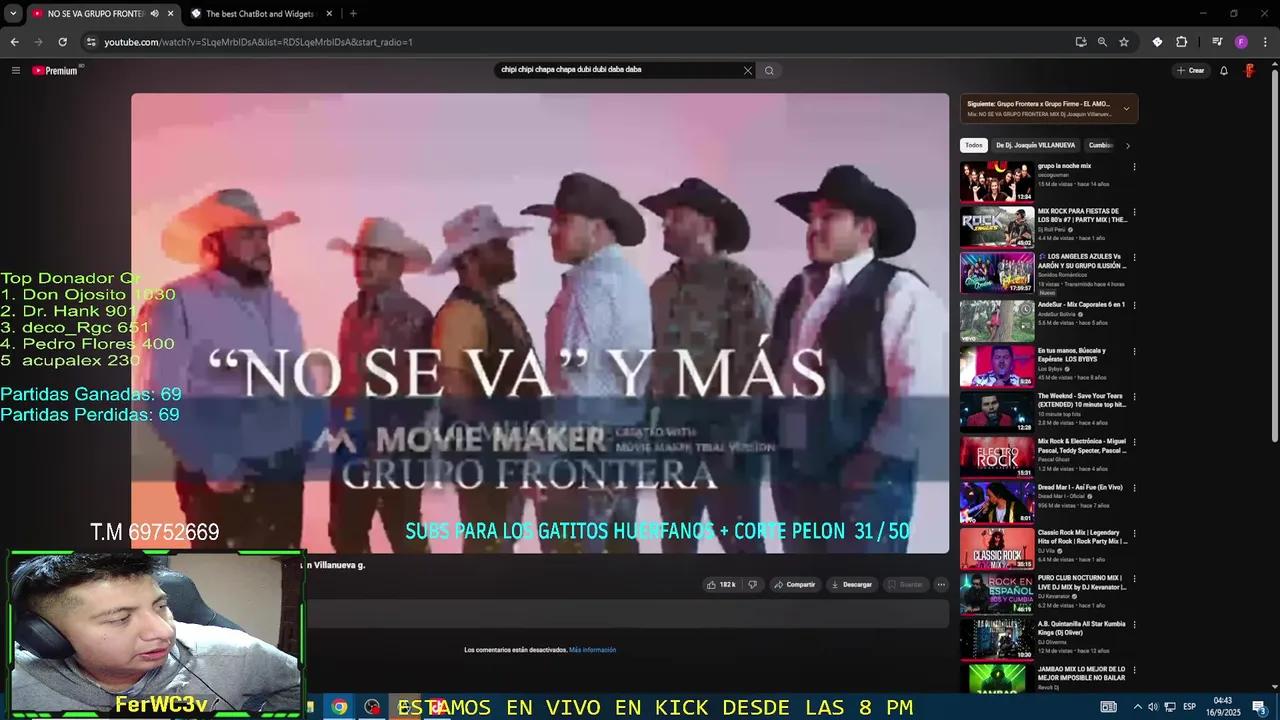Click the YouTube search input field

[x=618, y=70]
